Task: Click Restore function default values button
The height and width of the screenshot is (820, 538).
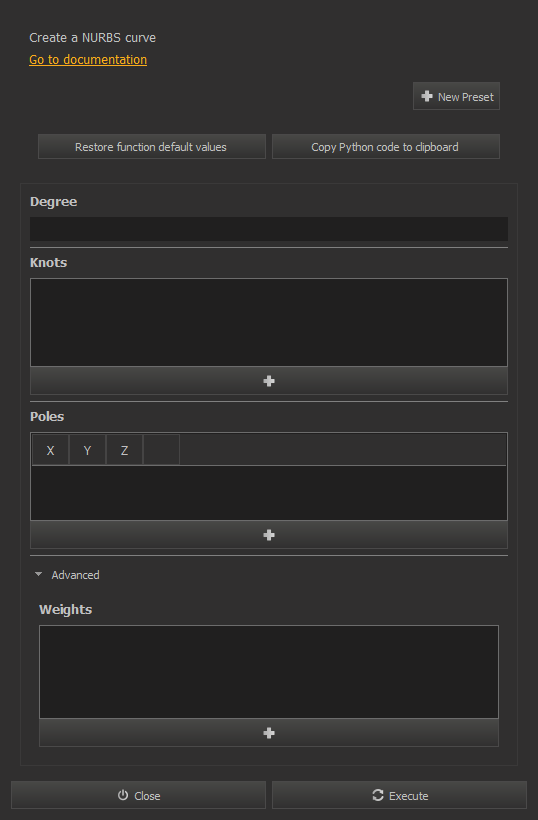Action: (152, 146)
